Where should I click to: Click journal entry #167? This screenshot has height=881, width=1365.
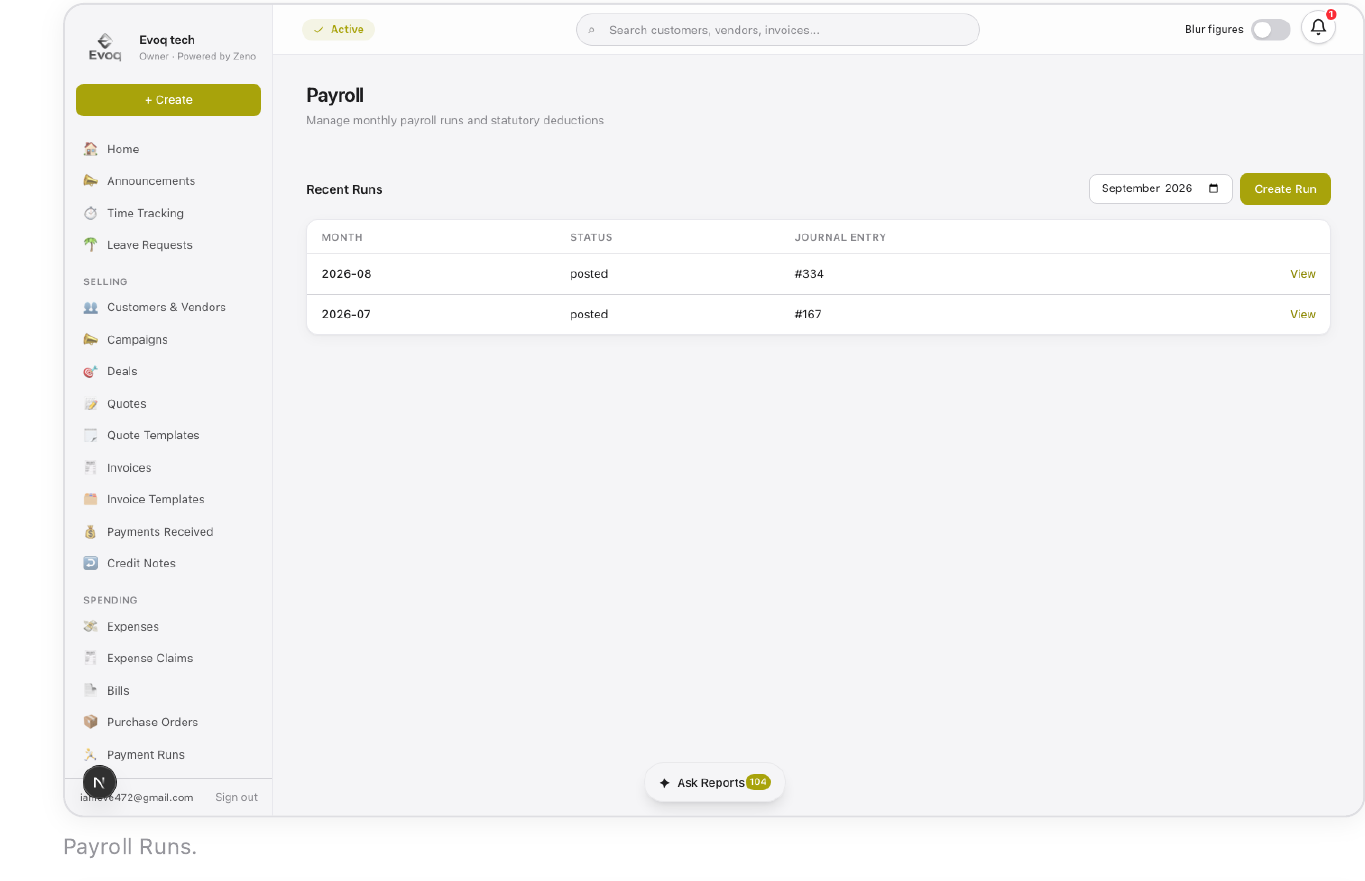pyautogui.click(x=808, y=314)
